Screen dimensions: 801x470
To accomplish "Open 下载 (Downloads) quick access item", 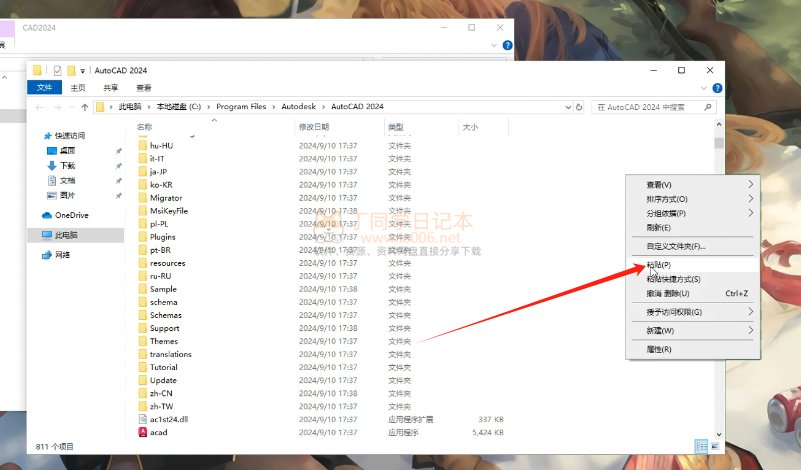I will pos(67,165).
